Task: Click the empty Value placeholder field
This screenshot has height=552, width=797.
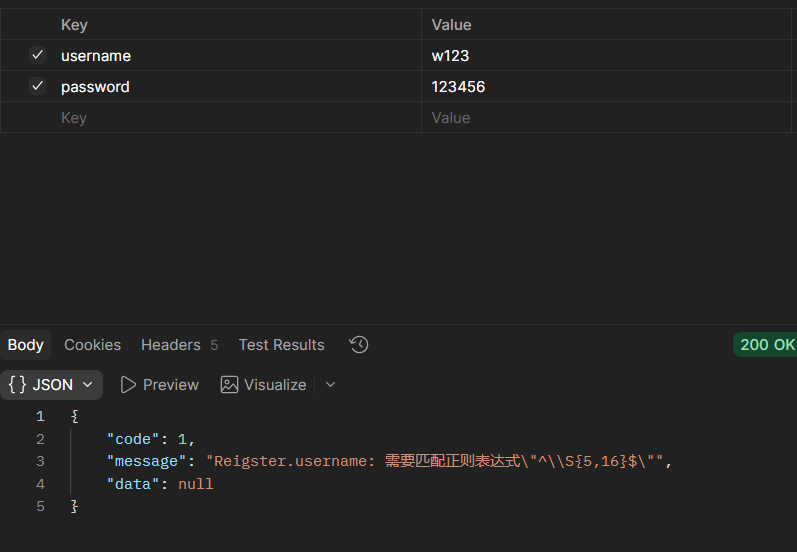Action: [606, 117]
